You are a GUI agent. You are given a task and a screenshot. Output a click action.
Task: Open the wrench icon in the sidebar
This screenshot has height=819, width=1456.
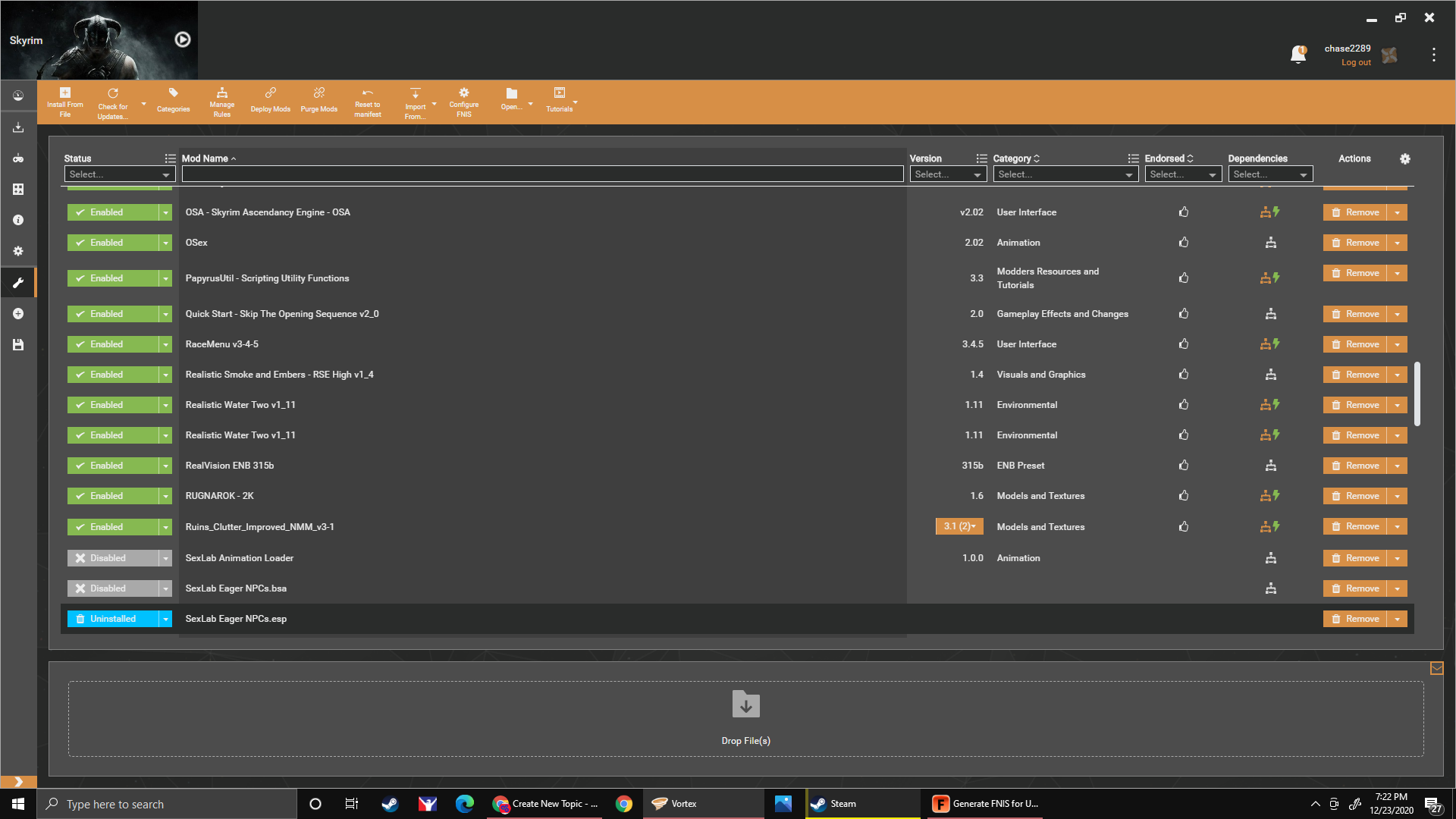point(18,283)
